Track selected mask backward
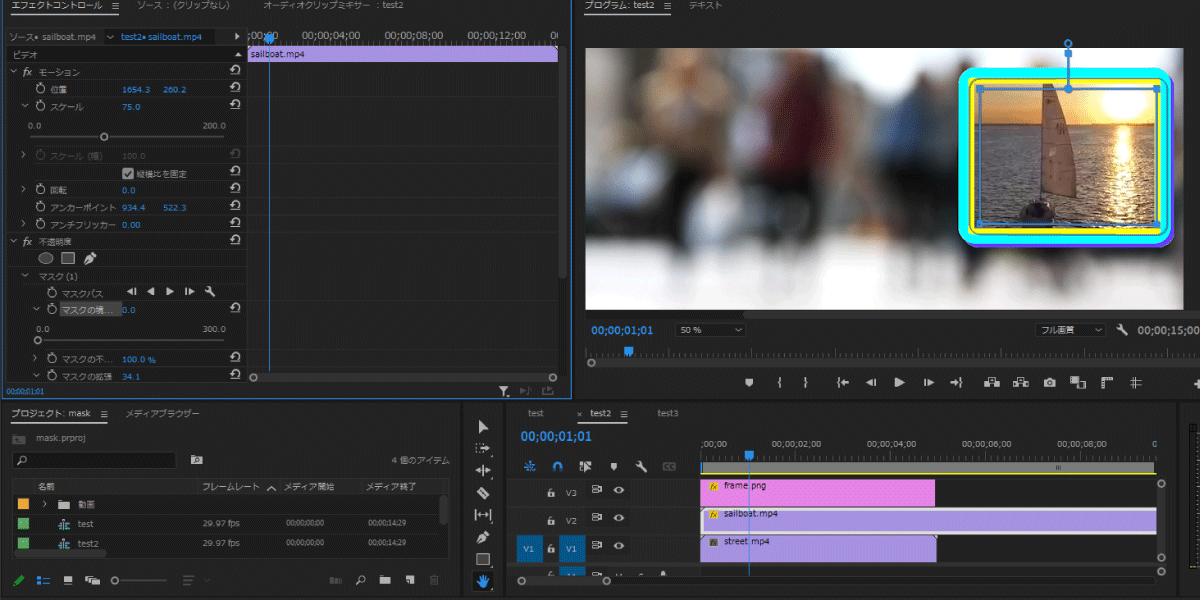This screenshot has width=1200, height=600. (x=151, y=292)
